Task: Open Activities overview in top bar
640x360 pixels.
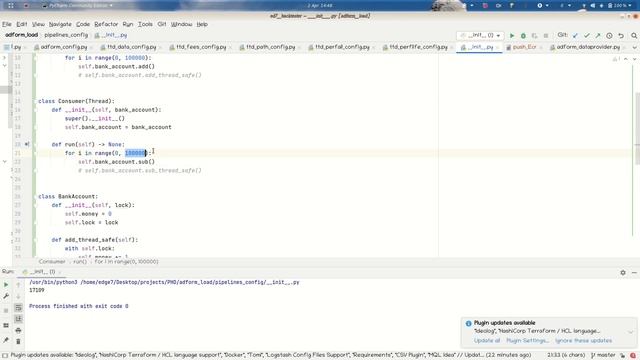Action: (x=11, y=6)
